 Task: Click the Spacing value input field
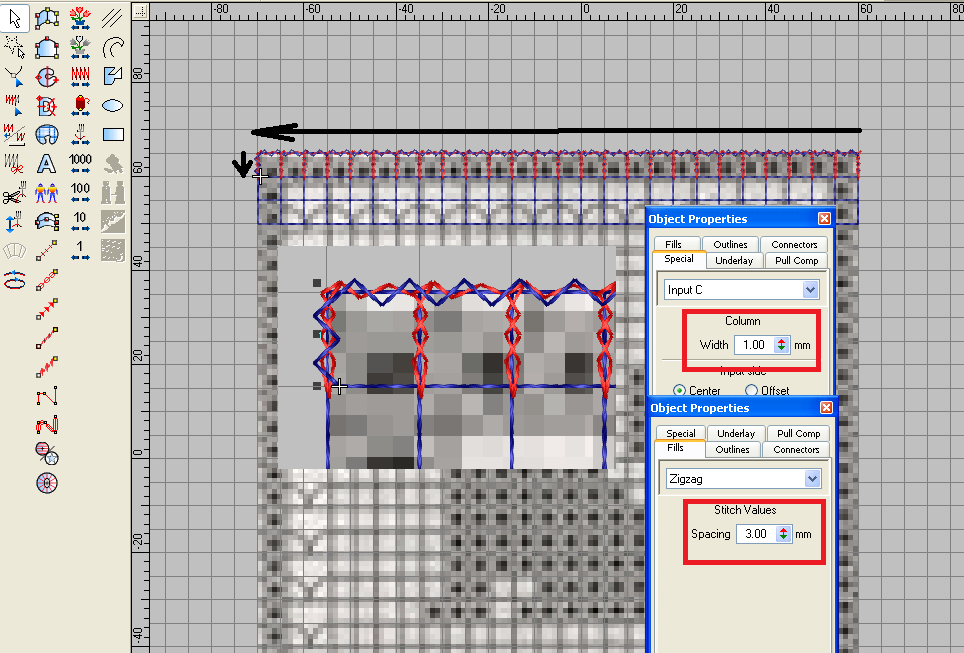pos(755,534)
